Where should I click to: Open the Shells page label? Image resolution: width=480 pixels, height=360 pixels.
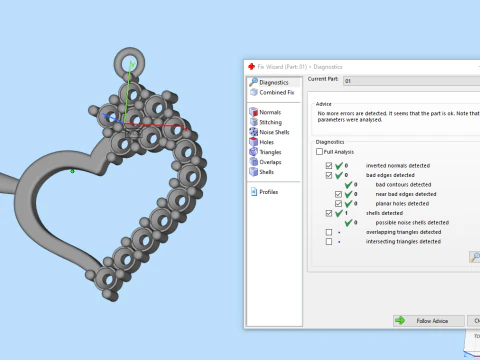point(267,172)
